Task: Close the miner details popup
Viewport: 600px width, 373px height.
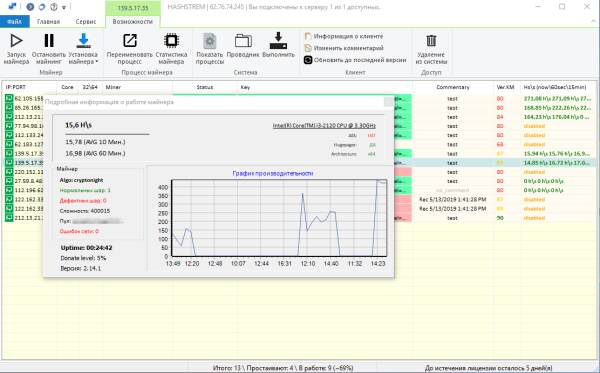Action: (x=388, y=102)
